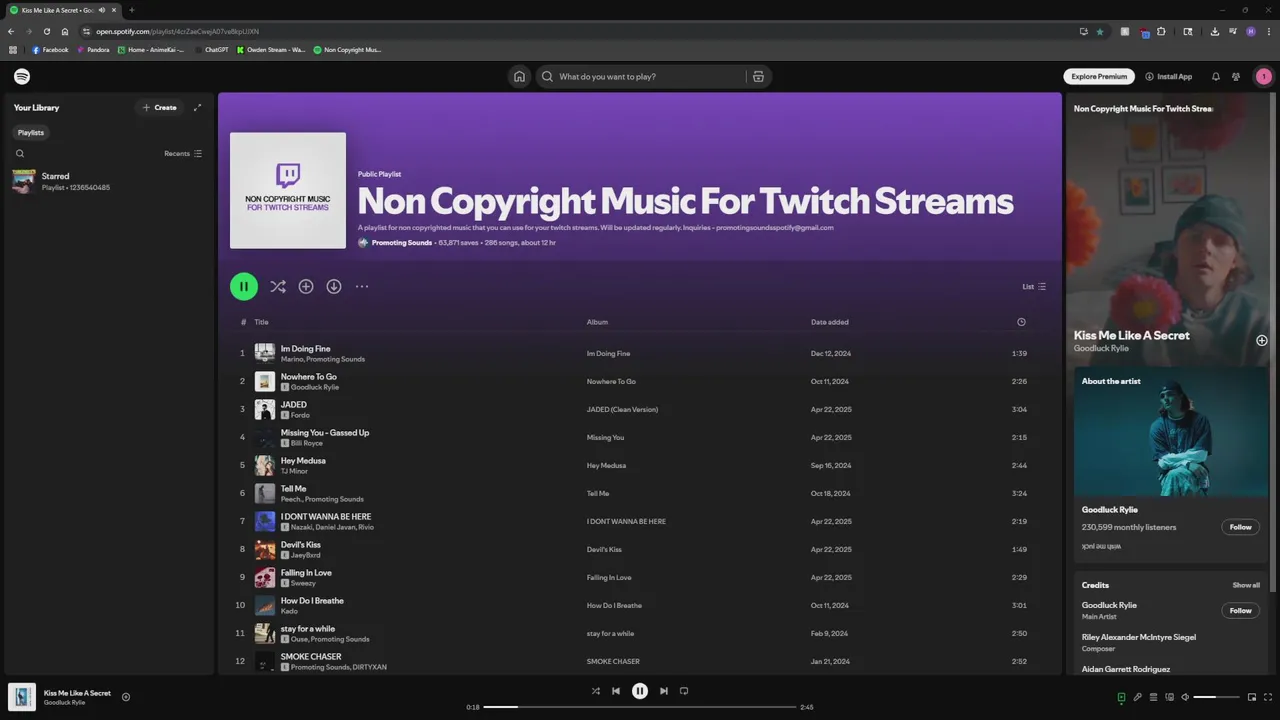Skip to the next track
1280x720 pixels.
coord(664,691)
